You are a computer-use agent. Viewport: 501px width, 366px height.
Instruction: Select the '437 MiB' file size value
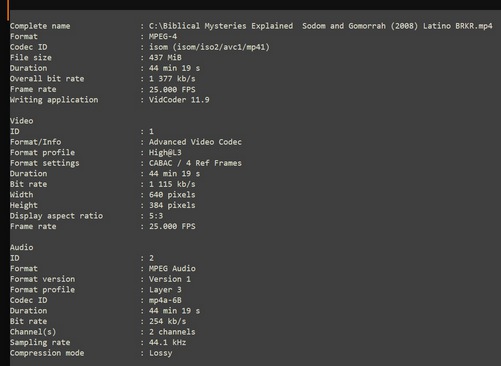(165, 58)
